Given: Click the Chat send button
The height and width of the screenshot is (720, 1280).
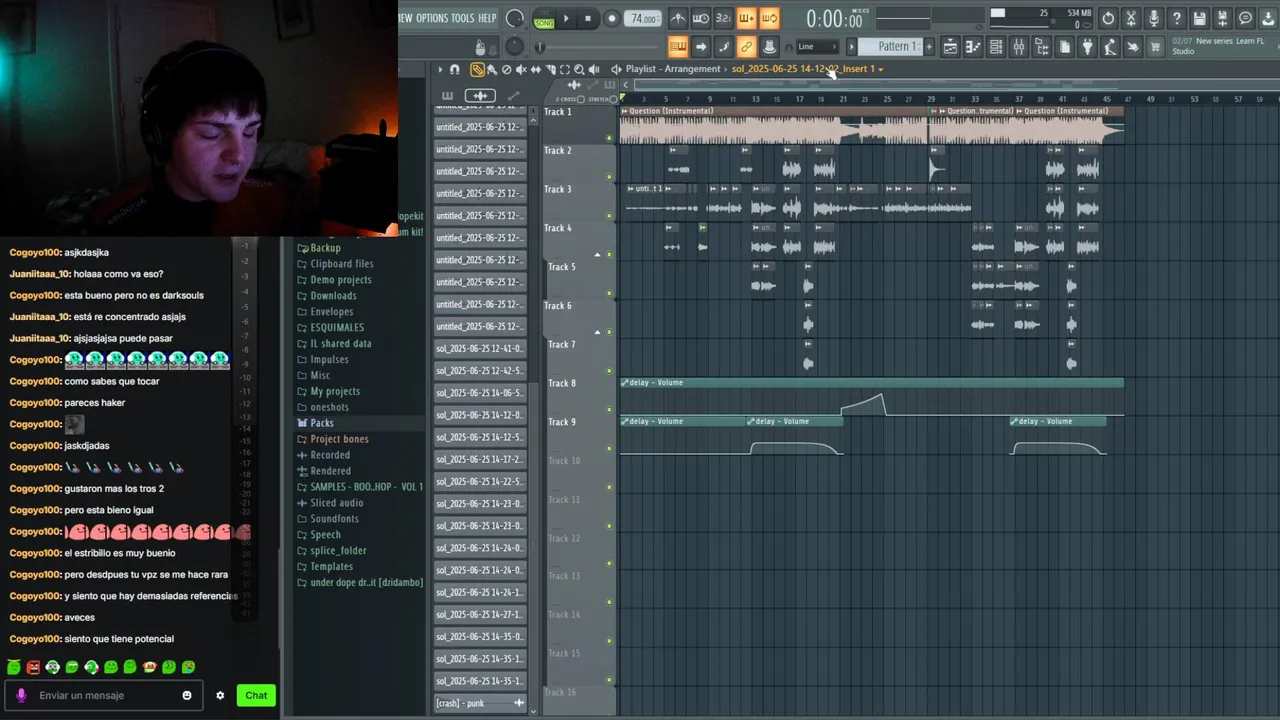Looking at the screenshot, I should tap(256, 695).
